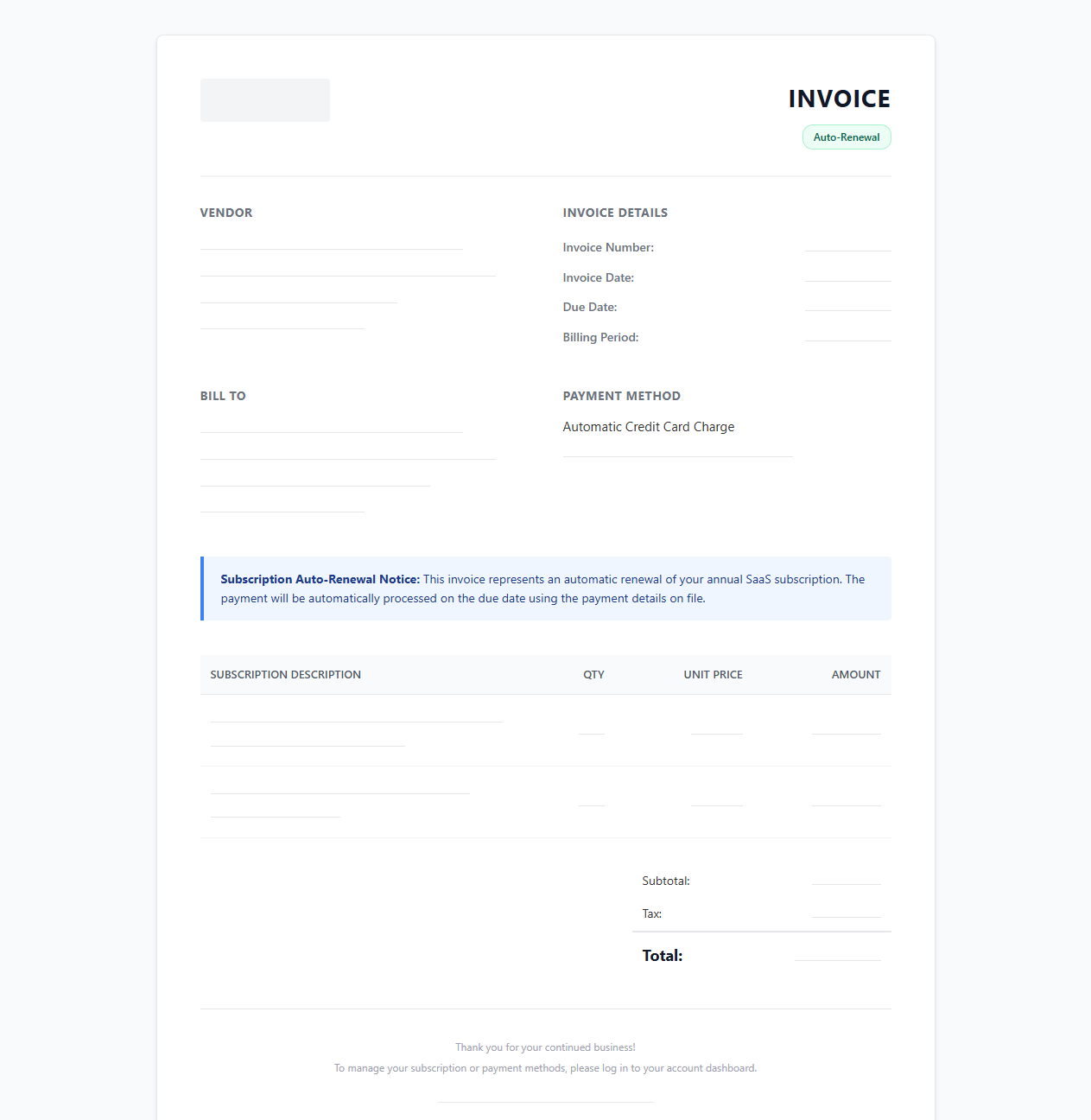Click the account dashboard footer message
The width and height of the screenshot is (1091, 1120).
(546, 1068)
